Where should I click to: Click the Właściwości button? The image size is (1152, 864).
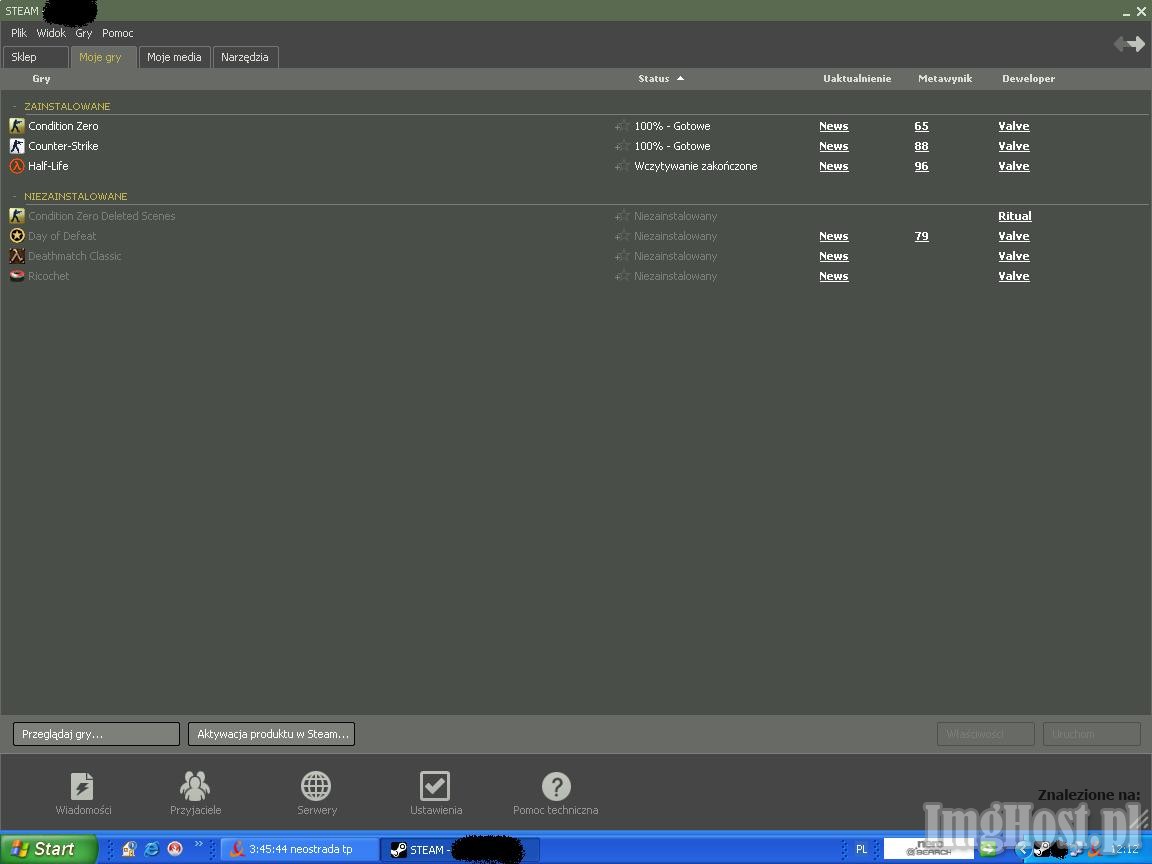coord(985,734)
